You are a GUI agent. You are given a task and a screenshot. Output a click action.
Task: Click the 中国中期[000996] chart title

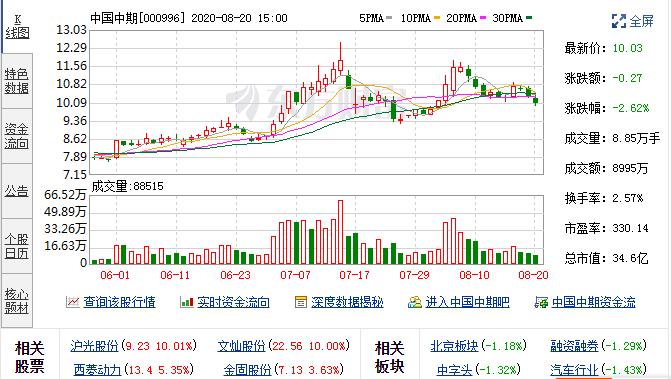coord(138,18)
